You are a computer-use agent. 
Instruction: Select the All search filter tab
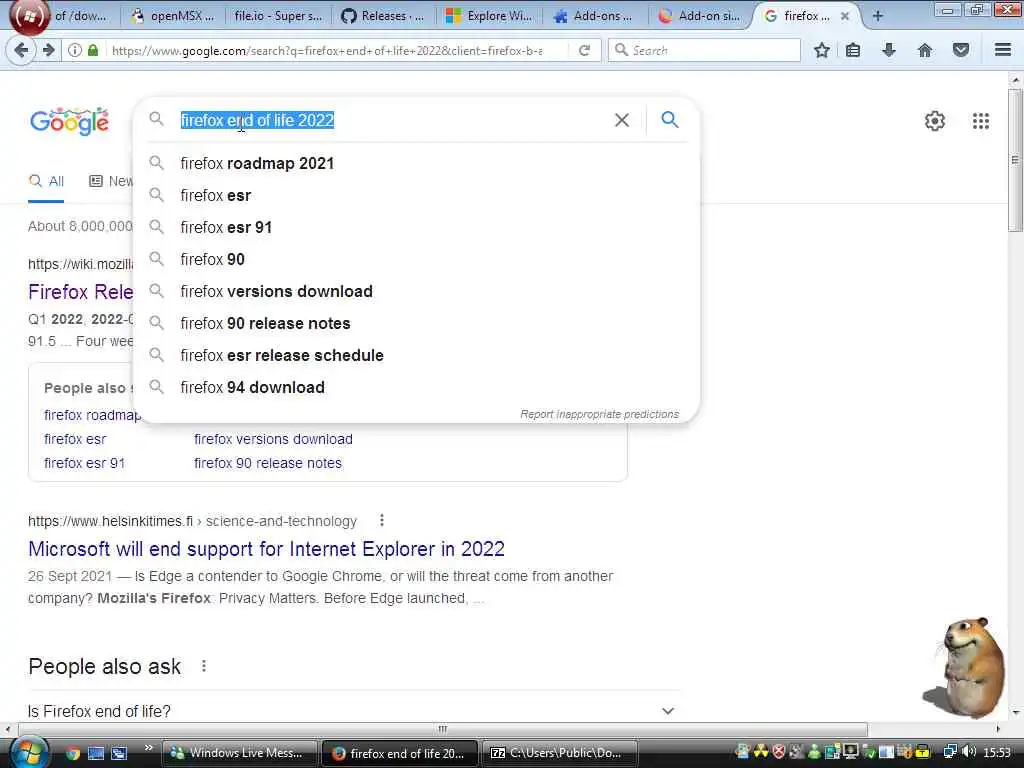pos(46,181)
